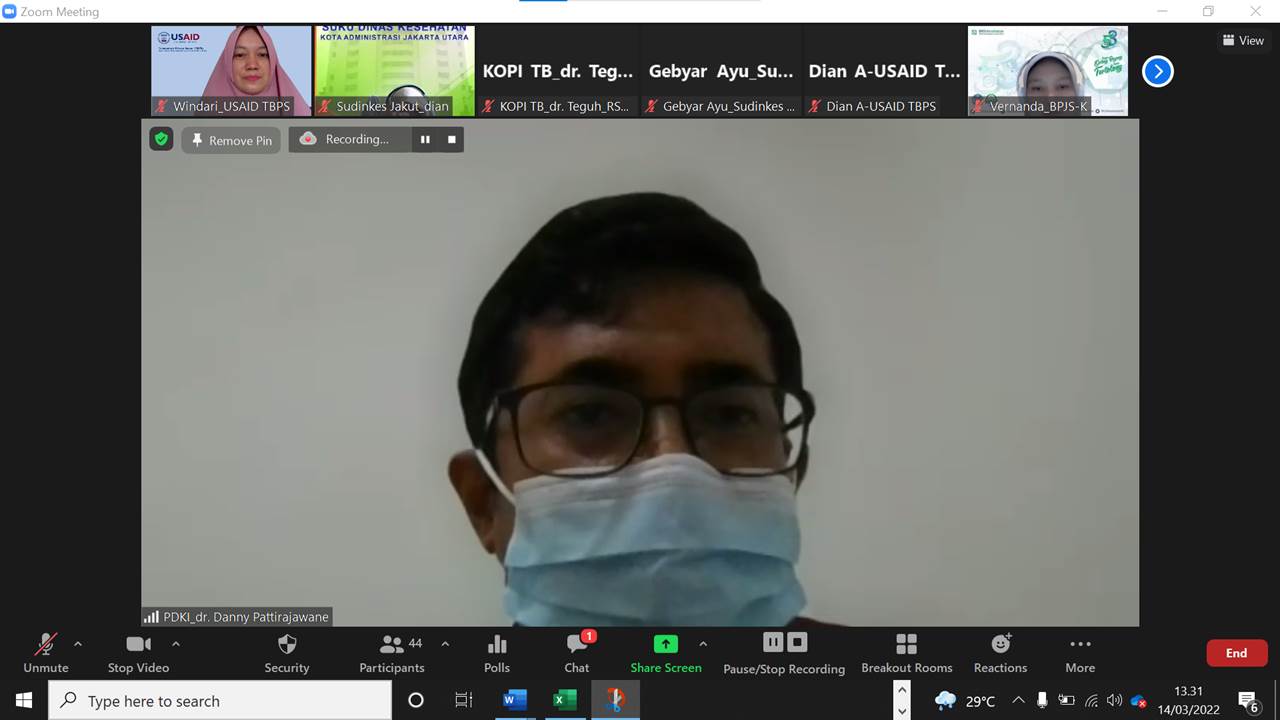Open the Polls panel
The width and height of the screenshot is (1280, 720).
click(x=497, y=654)
